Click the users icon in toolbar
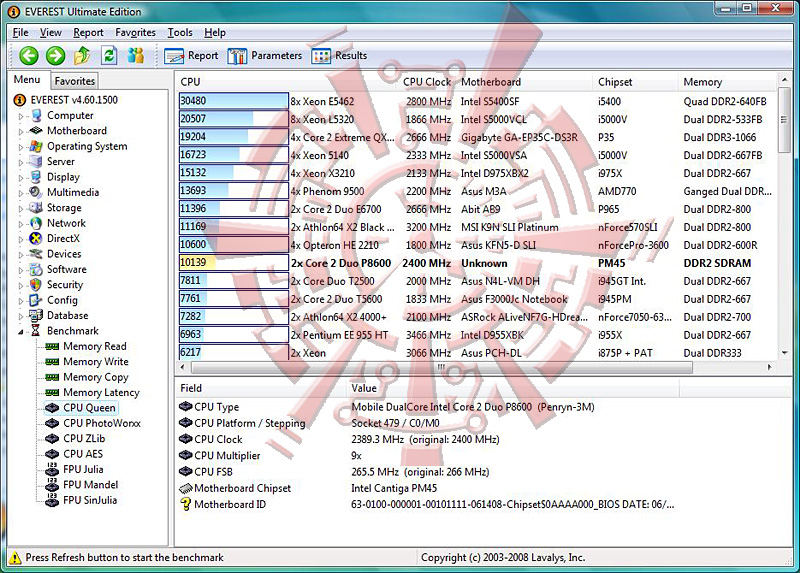The height and width of the screenshot is (573, 800). point(136,56)
